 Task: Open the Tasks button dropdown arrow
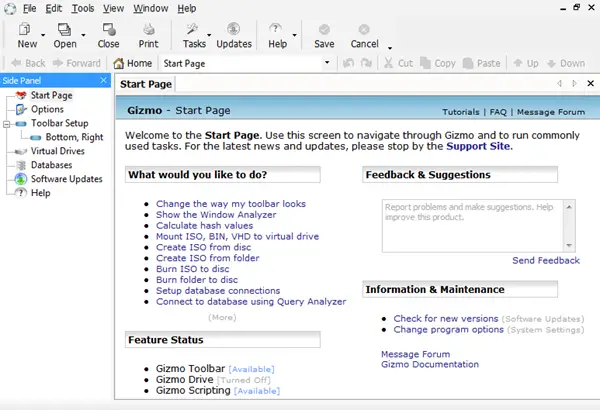click(209, 35)
